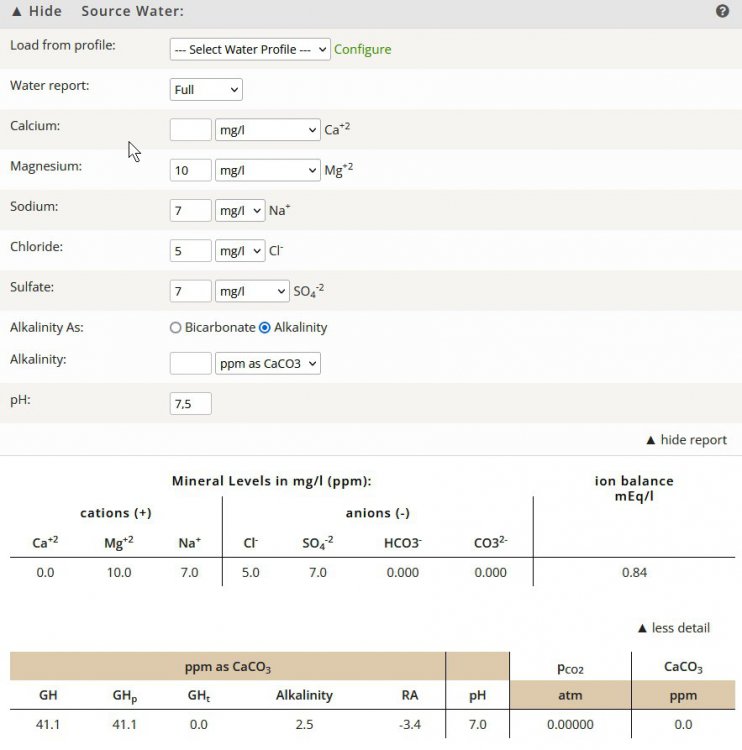Click the Chloride value input field
Screen dimensions: 742x750
190,251
